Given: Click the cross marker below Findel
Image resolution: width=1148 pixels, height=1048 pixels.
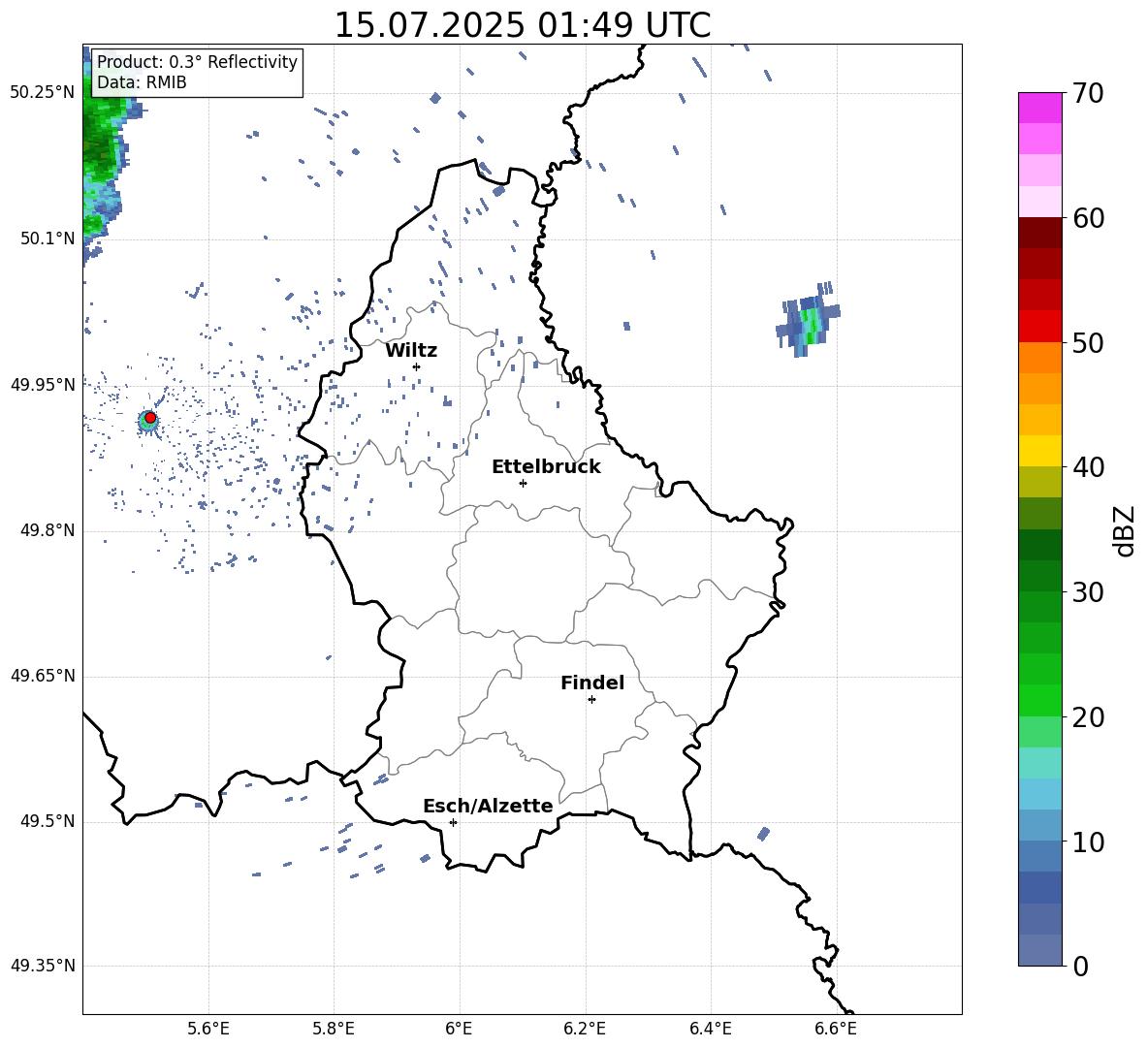Looking at the screenshot, I should [x=591, y=700].
